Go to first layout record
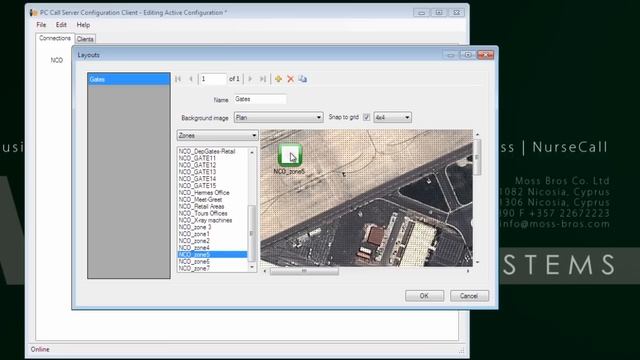The width and height of the screenshot is (640, 360). (178, 79)
